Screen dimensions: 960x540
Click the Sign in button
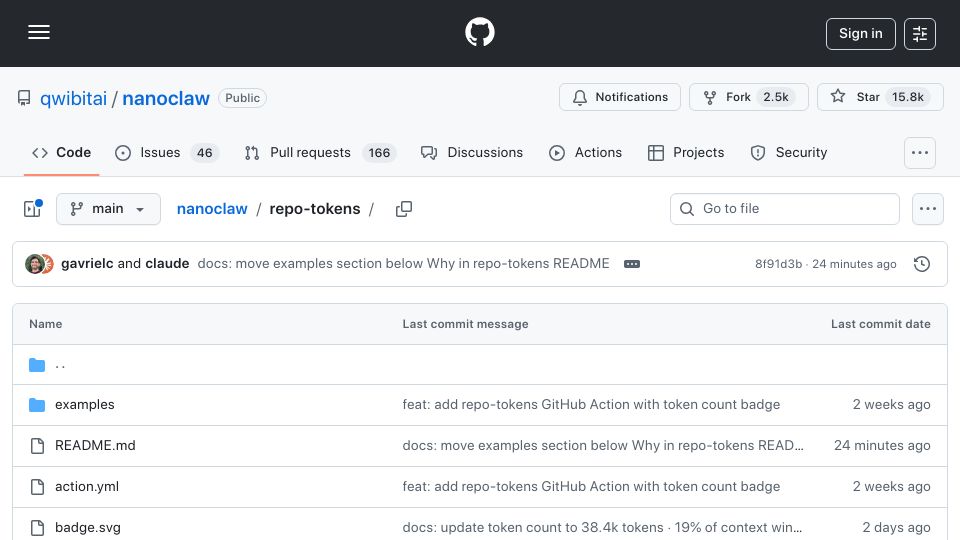[860, 34]
